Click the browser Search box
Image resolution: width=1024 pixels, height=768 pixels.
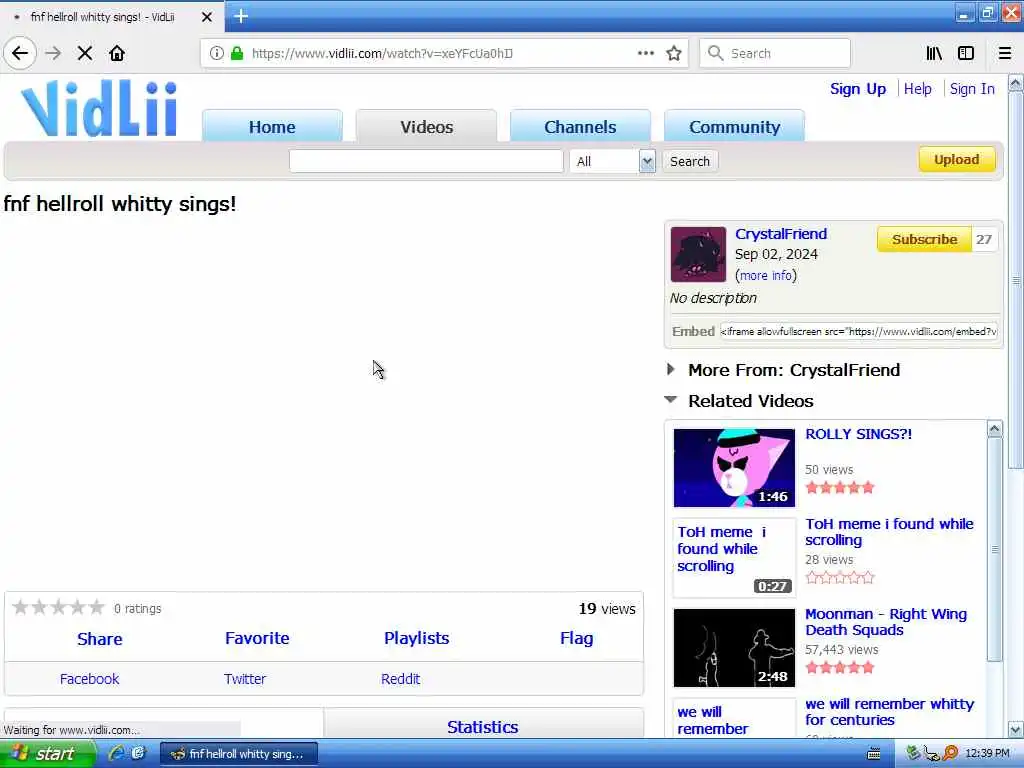(775, 53)
